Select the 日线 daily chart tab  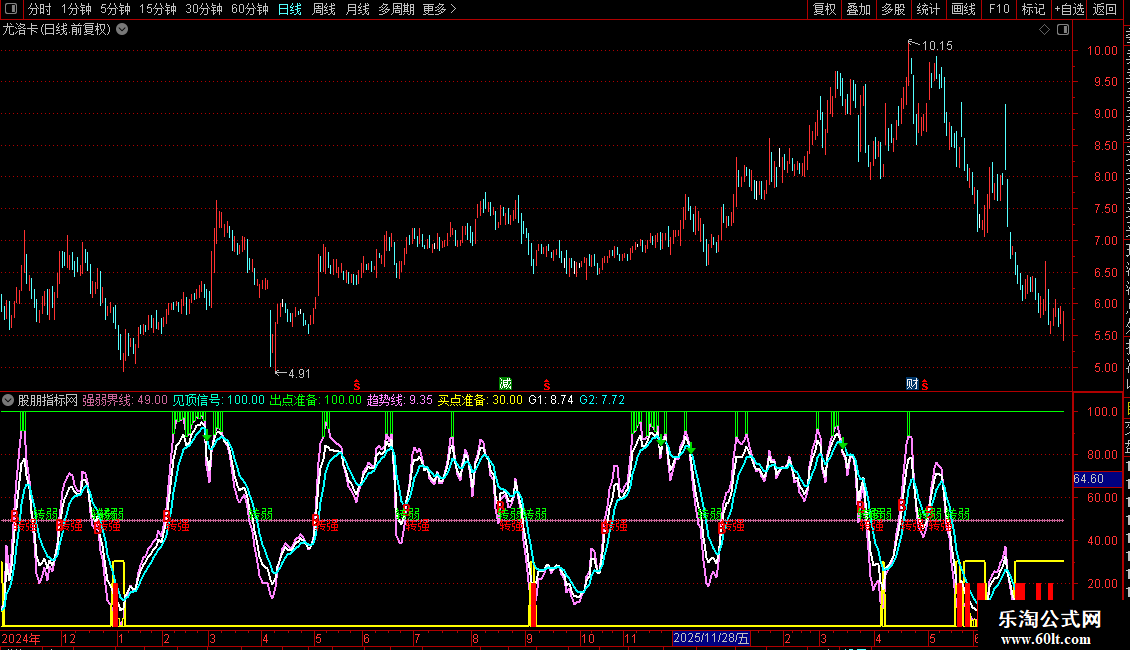(x=290, y=9)
